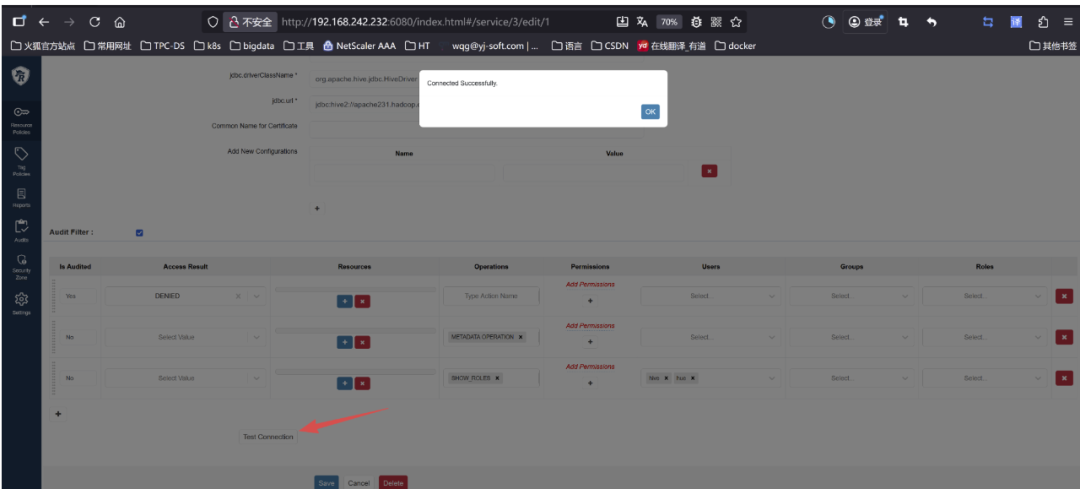Click OK in the Connected Successfully dialog

(x=650, y=112)
